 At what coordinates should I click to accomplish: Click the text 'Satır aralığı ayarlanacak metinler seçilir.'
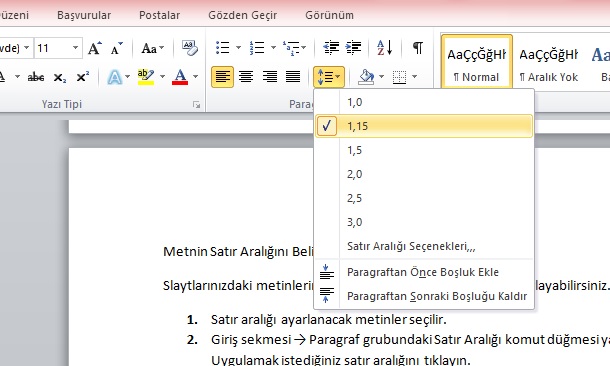coord(329,320)
